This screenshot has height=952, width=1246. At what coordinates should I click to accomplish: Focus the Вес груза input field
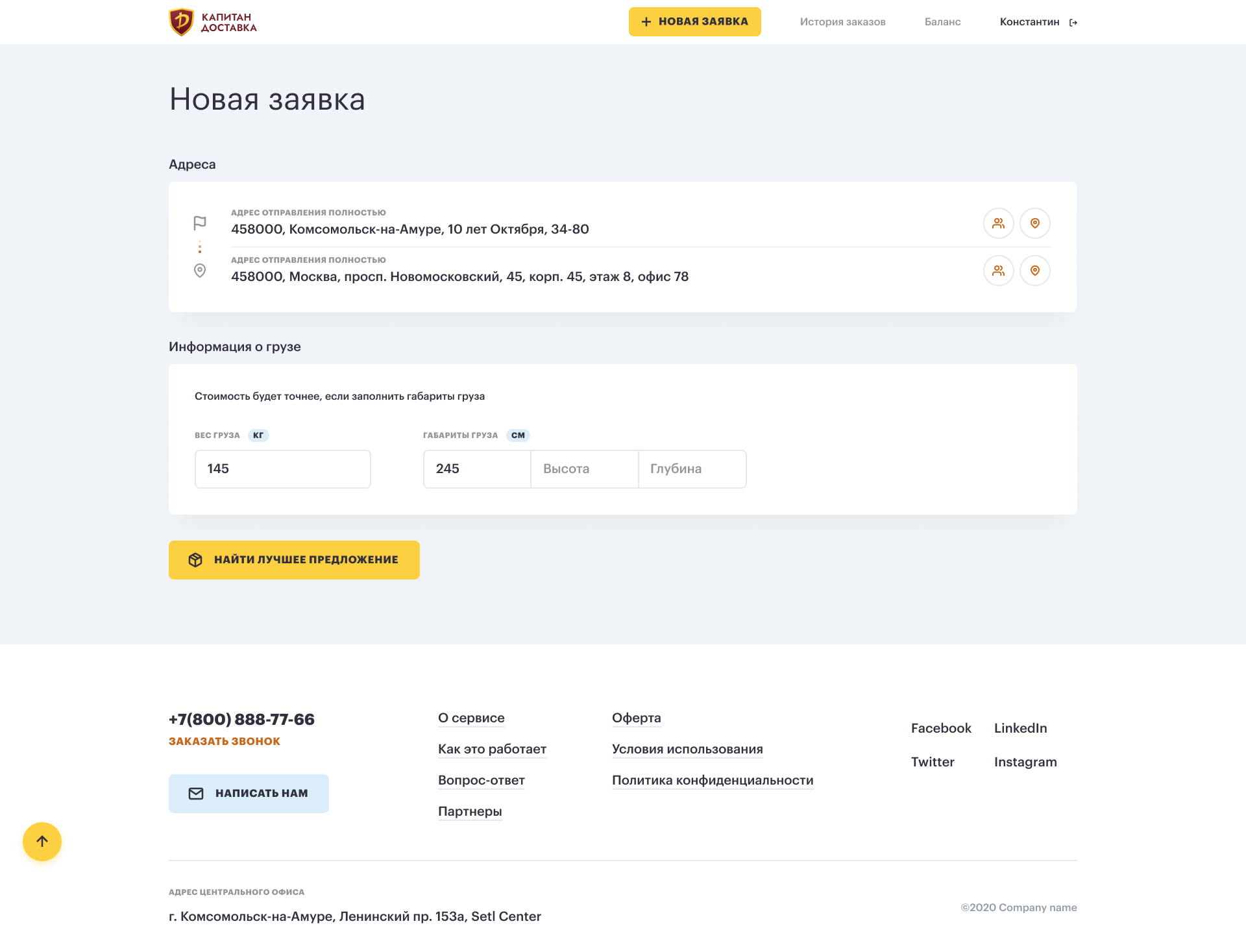(282, 469)
